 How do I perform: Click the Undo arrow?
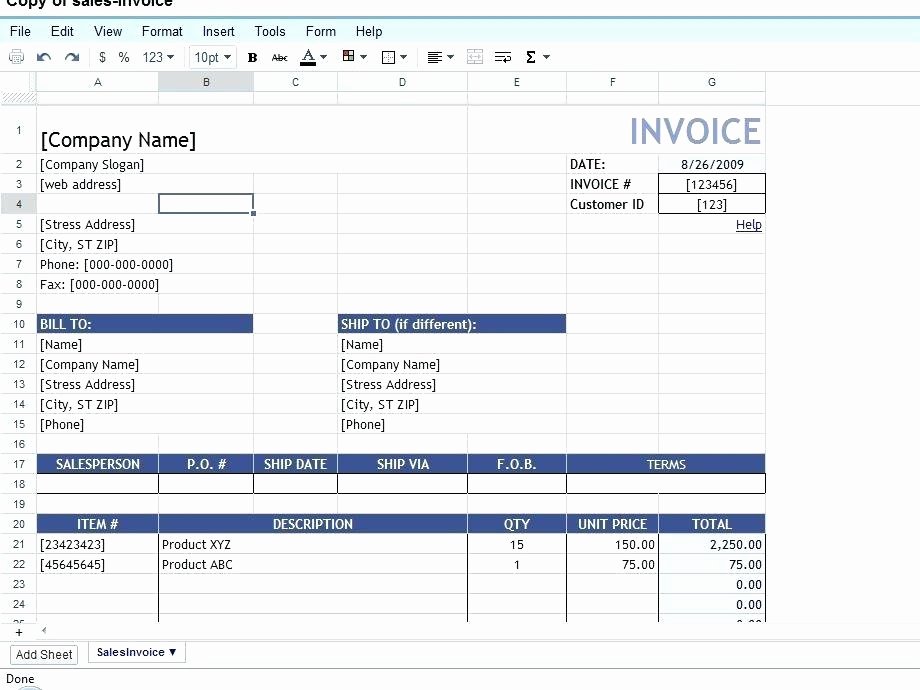pos(44,57)
